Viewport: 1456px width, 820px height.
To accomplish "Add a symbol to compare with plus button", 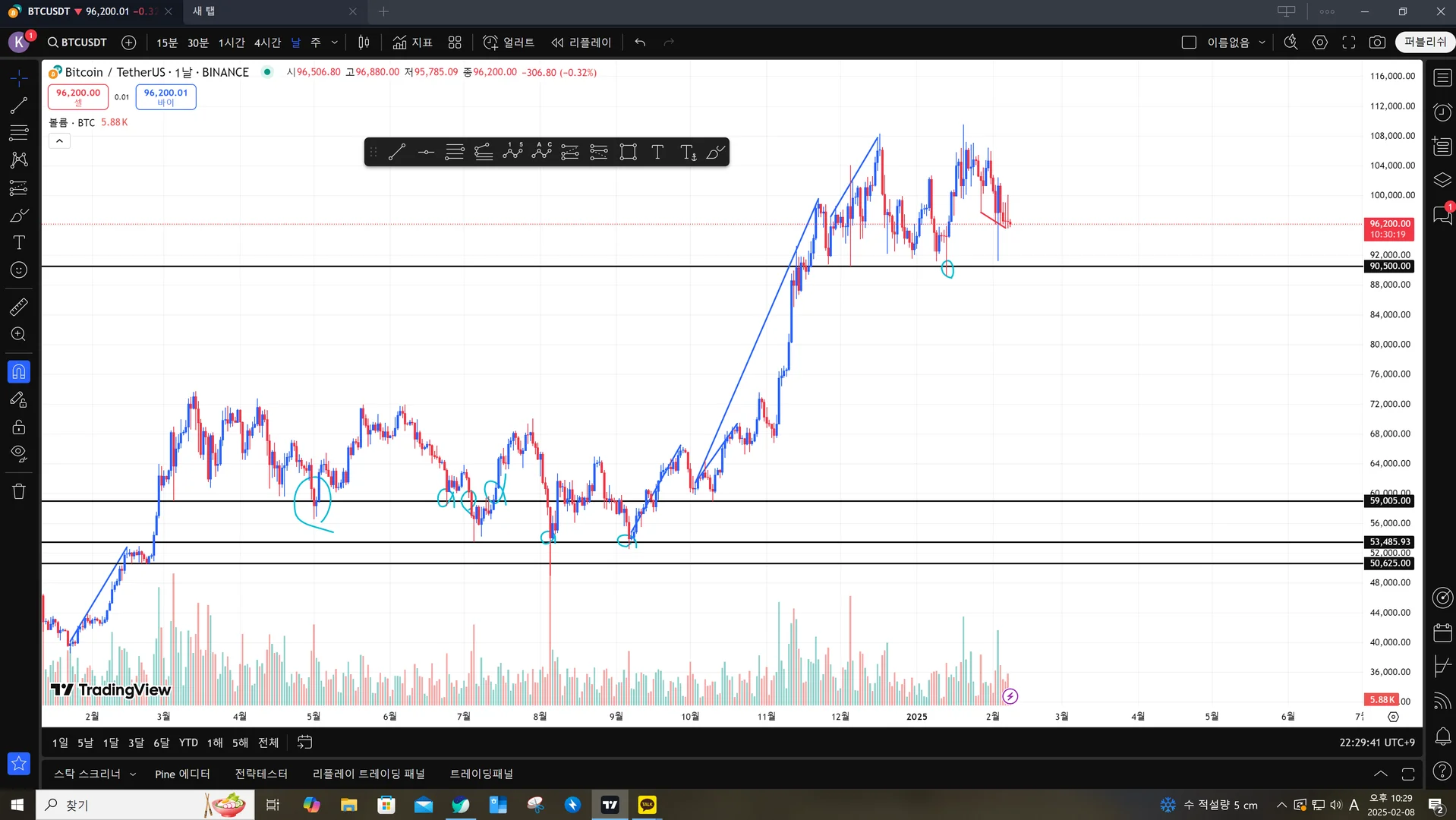I will (129, 43).
